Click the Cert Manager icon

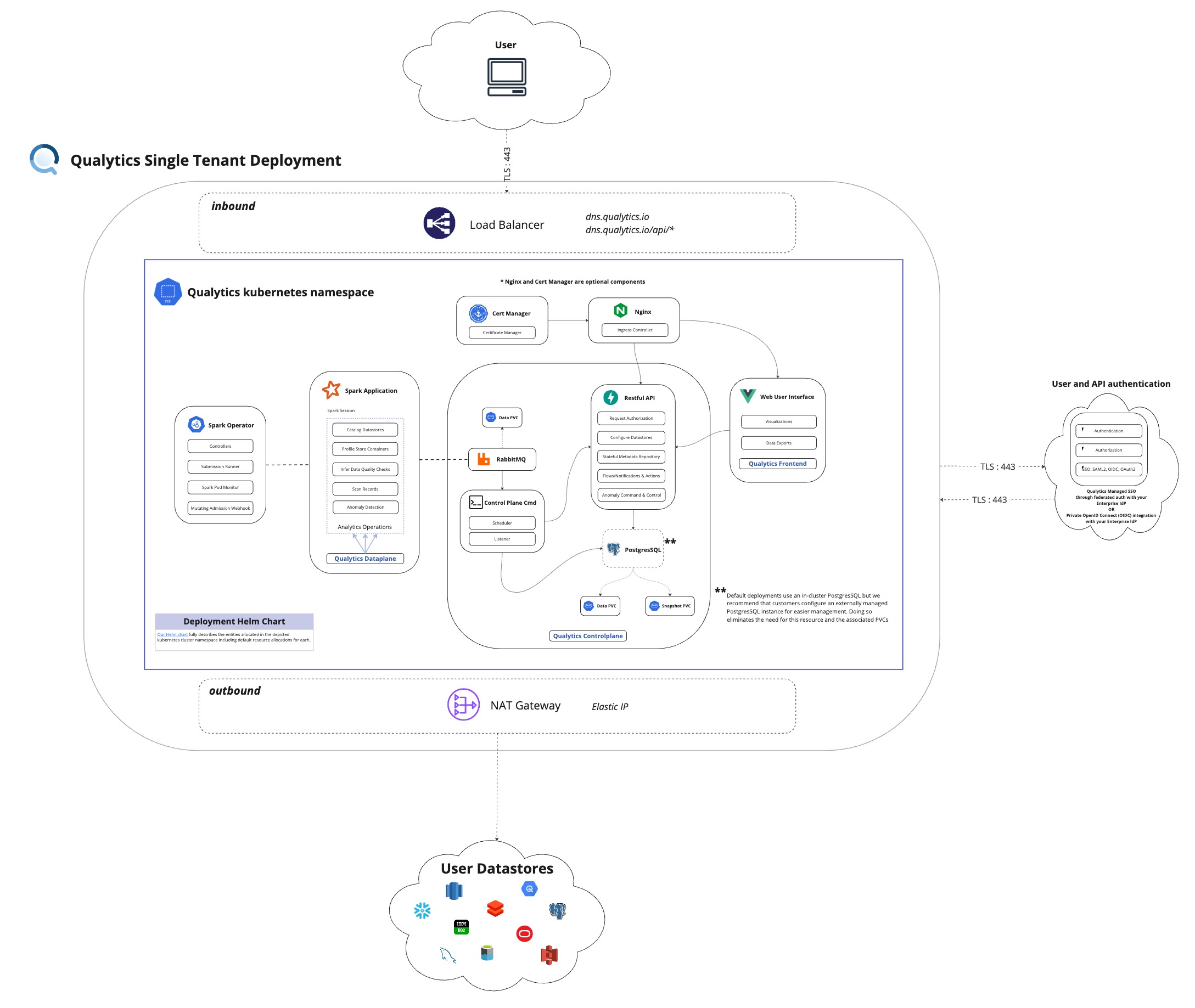(x=478, y=313)
